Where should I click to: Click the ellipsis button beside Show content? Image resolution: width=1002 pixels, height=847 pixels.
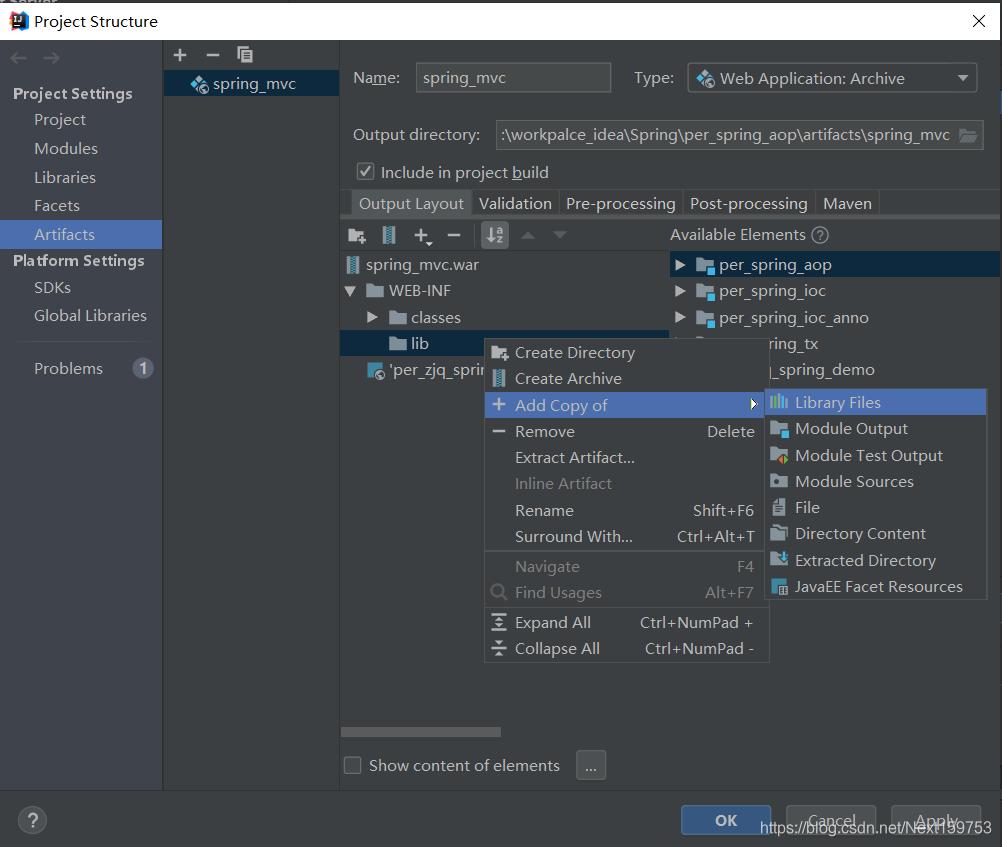590,765
